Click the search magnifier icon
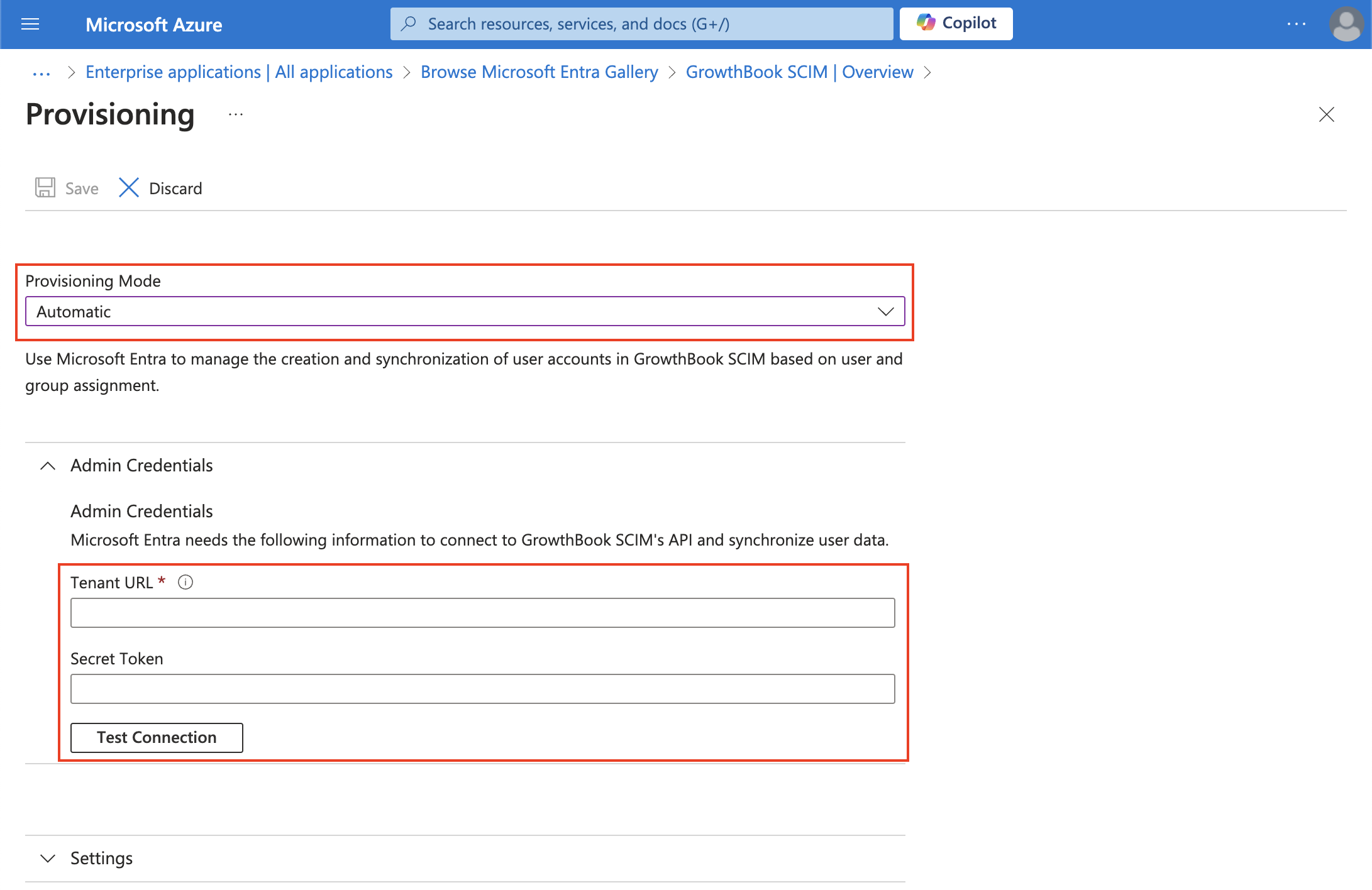The height and width of the screenshot is (890, 1372). click(x=409, y=24)
